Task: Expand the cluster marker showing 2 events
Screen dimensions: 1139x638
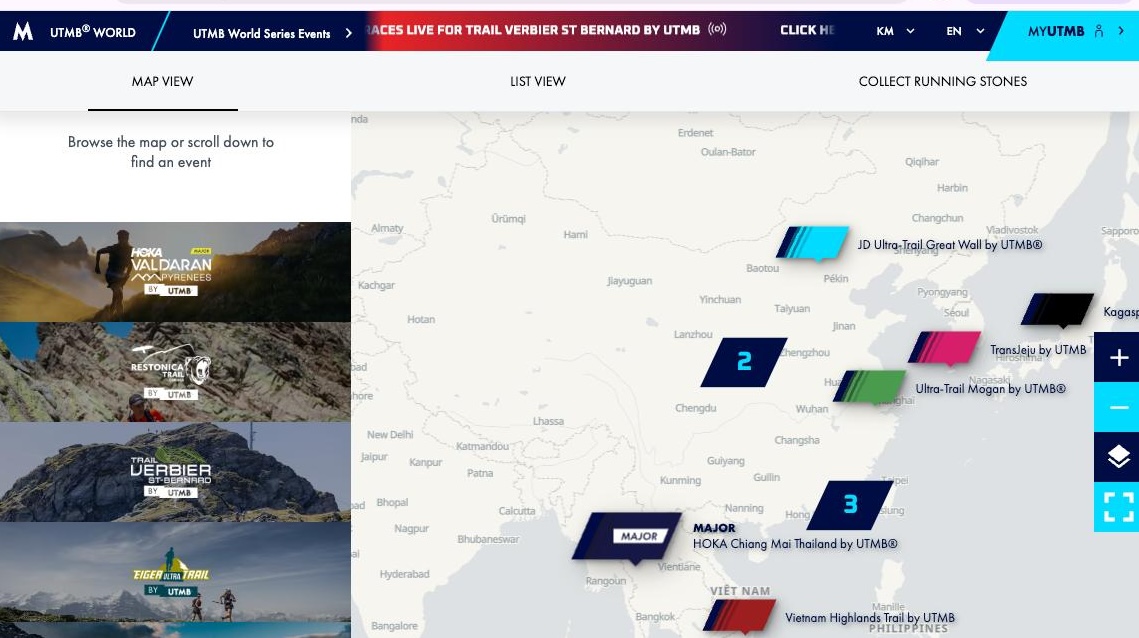Action: [x=744, y=362]
